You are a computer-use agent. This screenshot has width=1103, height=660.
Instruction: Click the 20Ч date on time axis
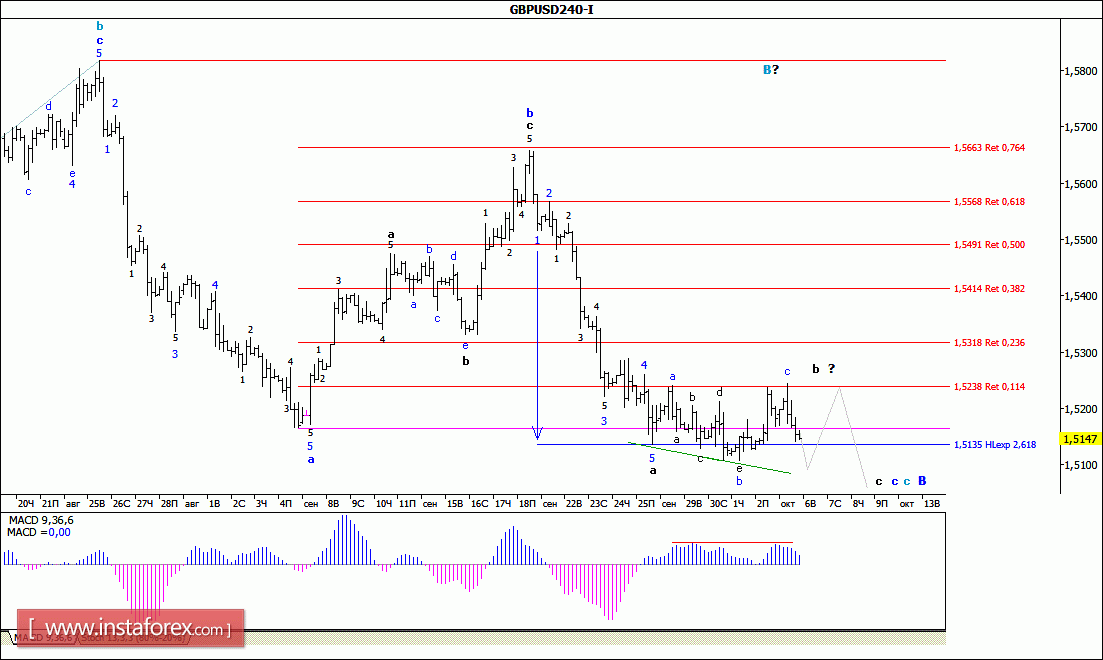26,503
